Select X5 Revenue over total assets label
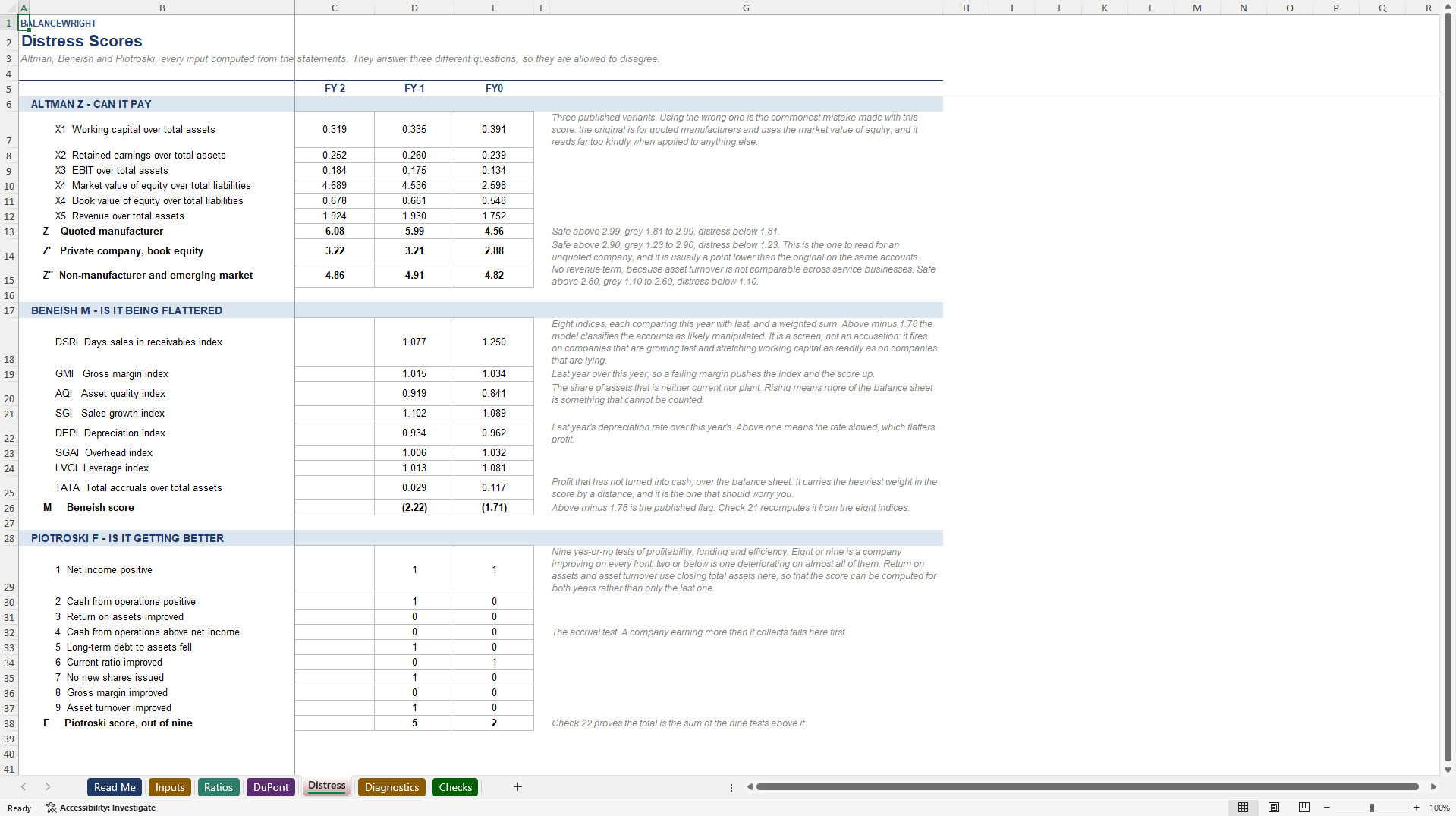The width and height of the screenshot is (1456, 816). (x=119, y=216)
